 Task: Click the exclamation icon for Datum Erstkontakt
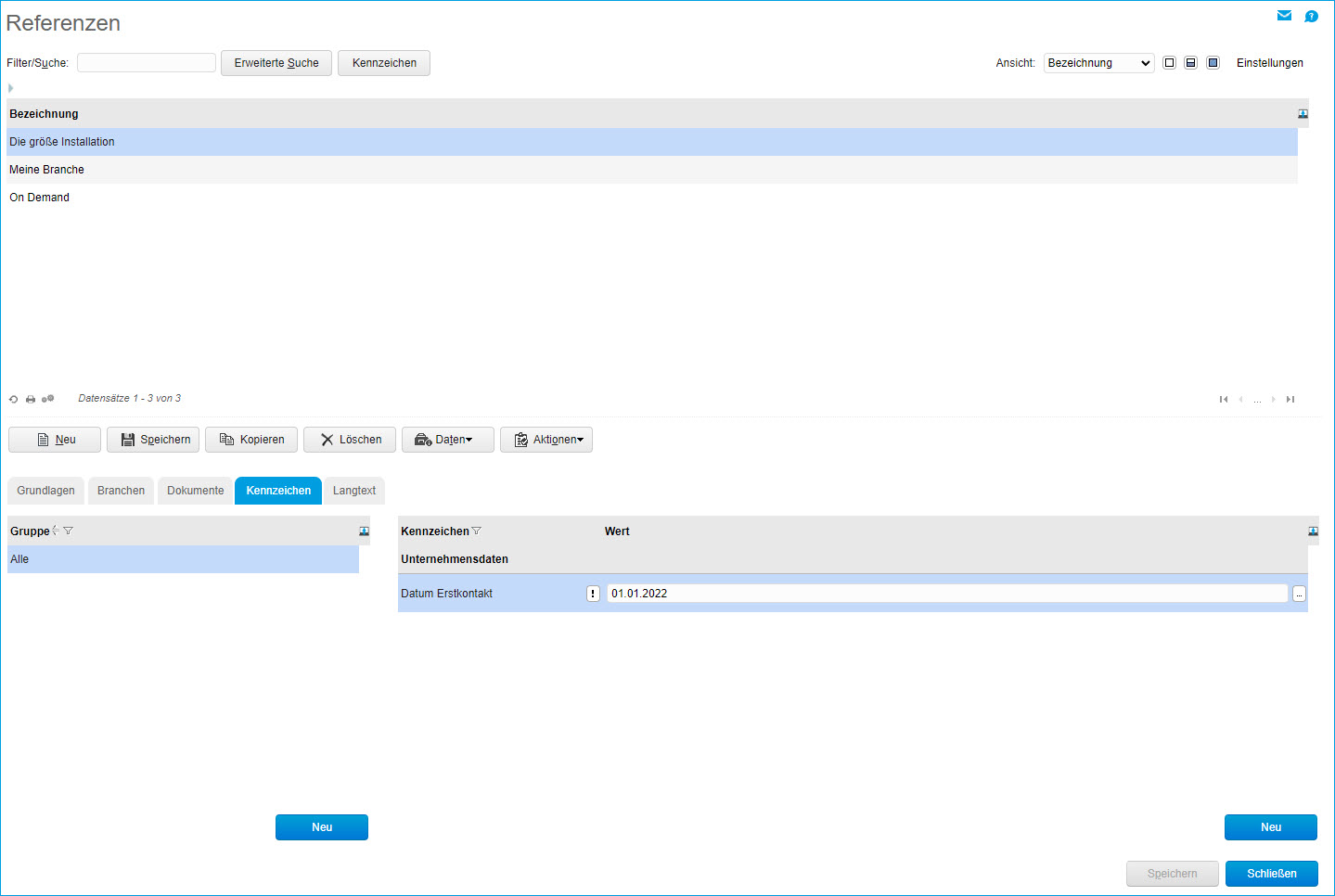pyautogui.click(x=593, y=594)
